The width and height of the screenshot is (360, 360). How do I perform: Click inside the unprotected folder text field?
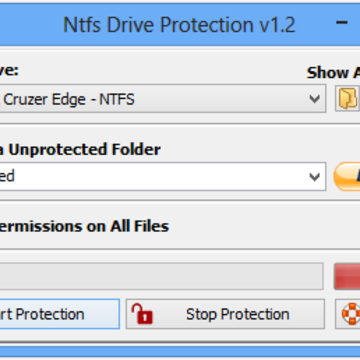click(163, 176)
